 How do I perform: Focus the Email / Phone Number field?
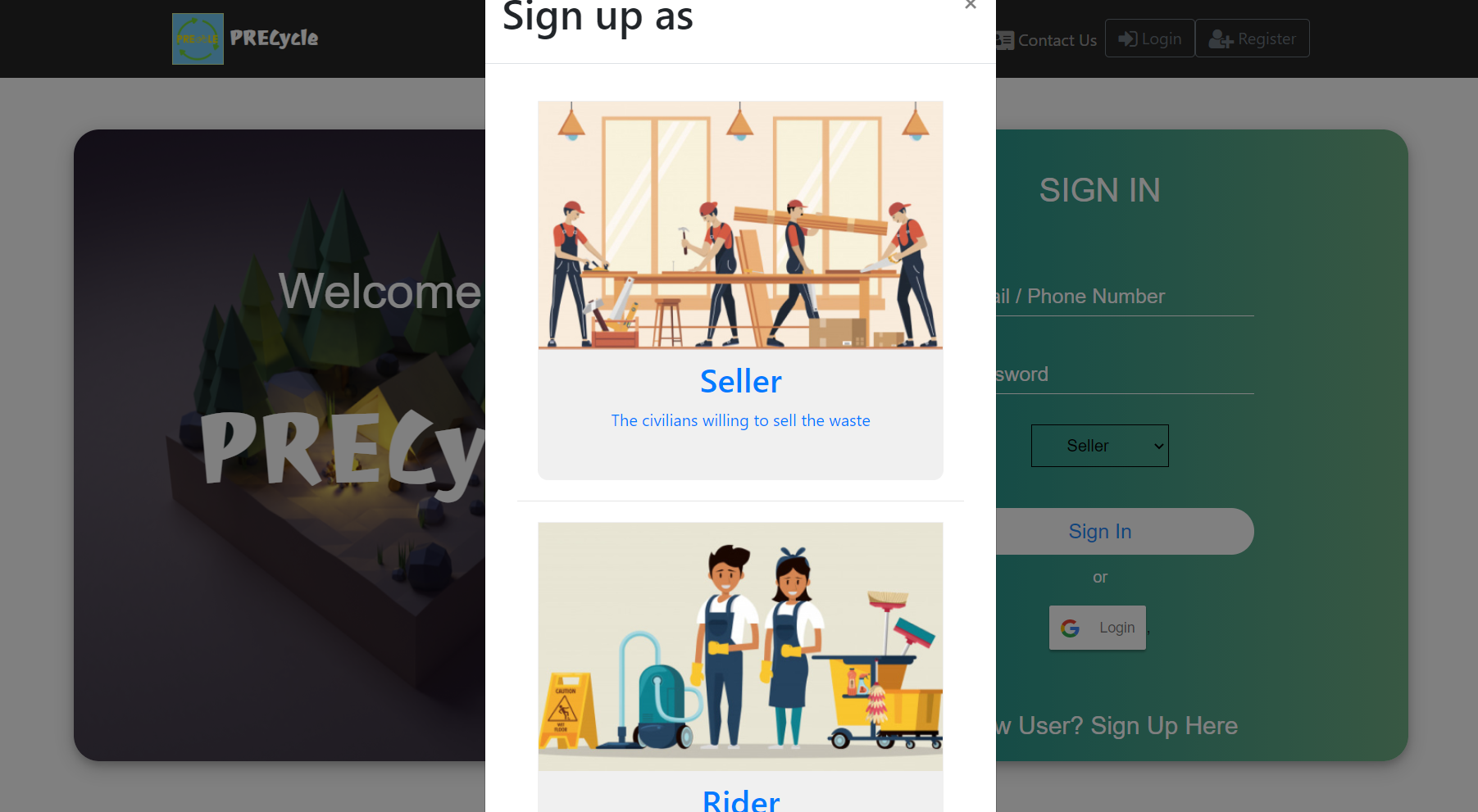pos(1125,296)
